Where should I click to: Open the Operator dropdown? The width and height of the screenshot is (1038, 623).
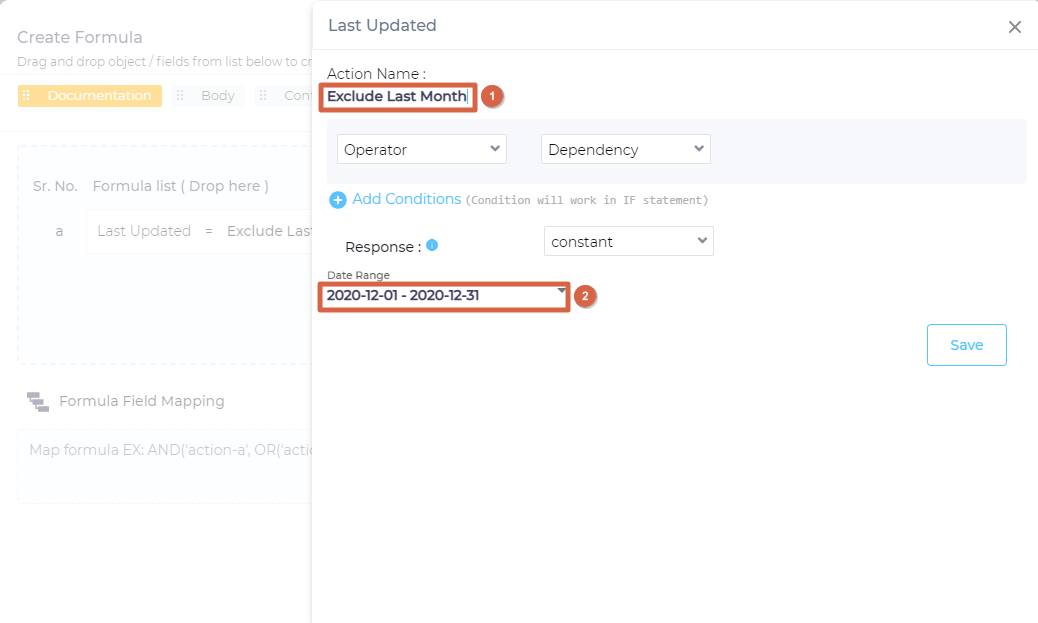pyautogui.click(x=422, y=149)
